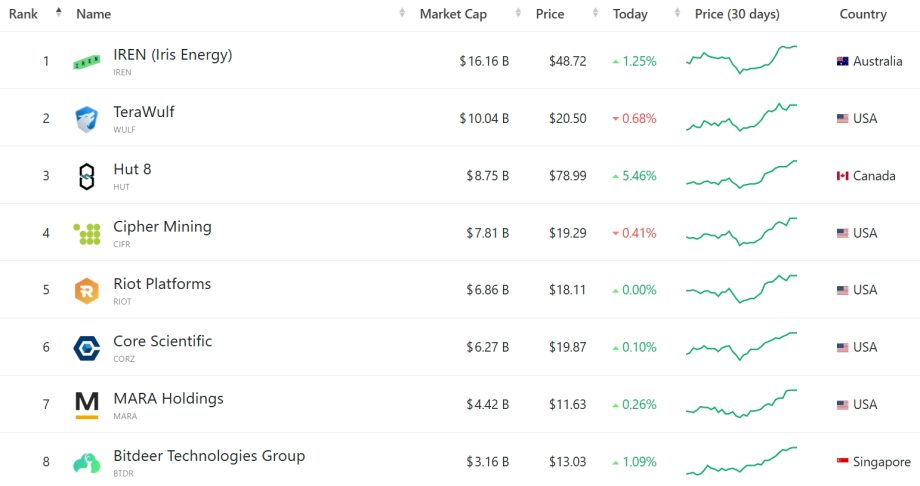Click the Riot Platforms orange hexagon logo

coord(87,291)
